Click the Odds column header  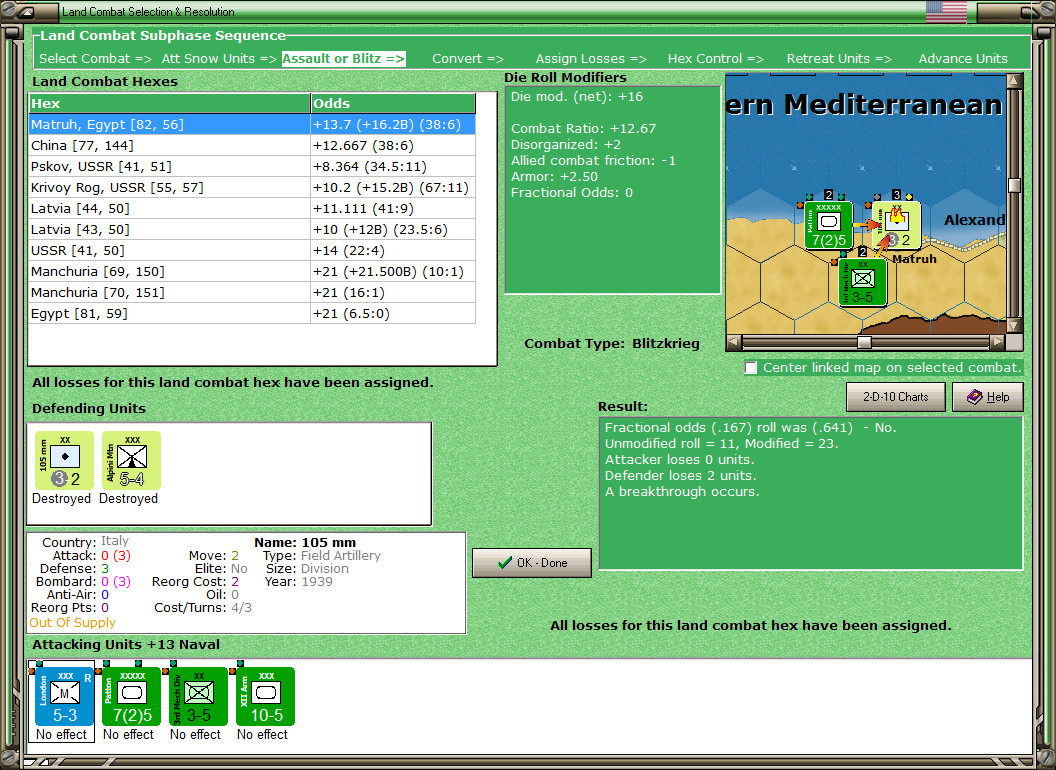(393, 103)
